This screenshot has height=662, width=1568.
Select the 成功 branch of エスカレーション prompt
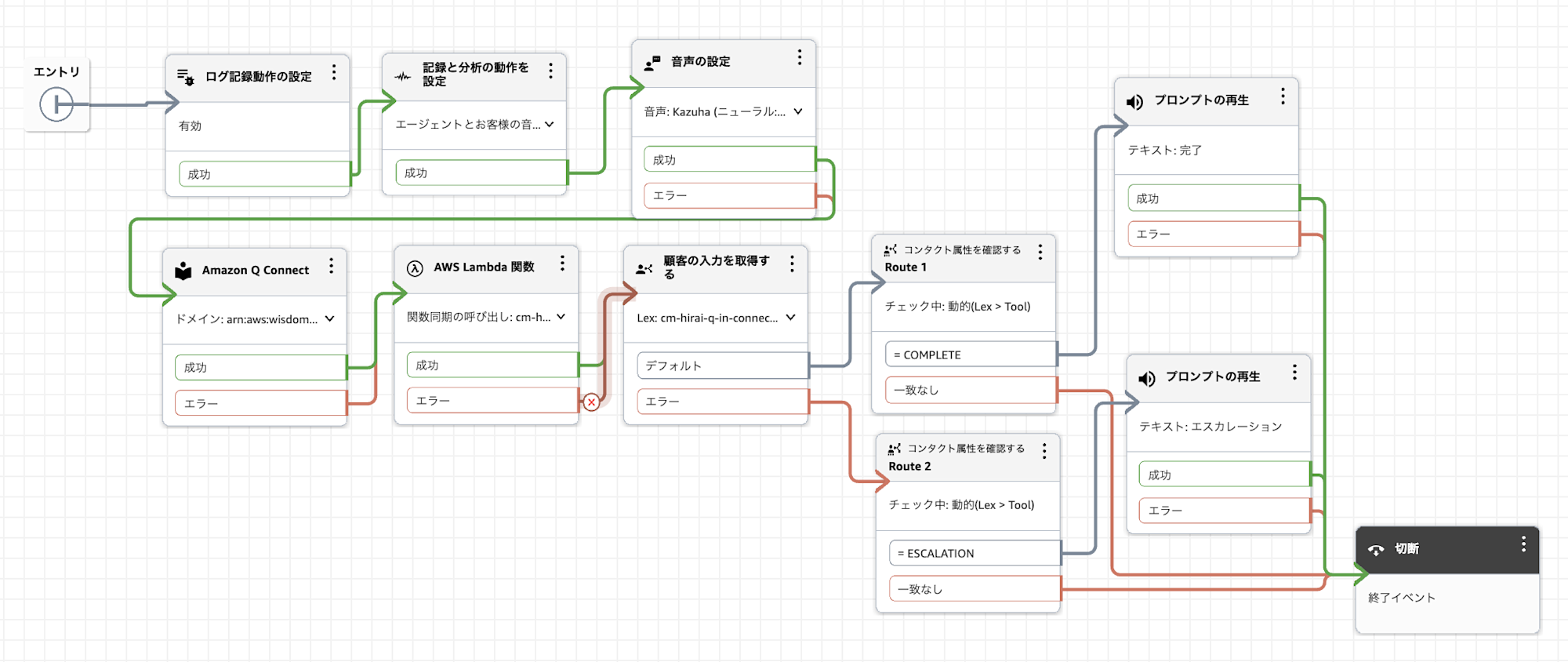pyautogui.click(x=1225, y=475)
